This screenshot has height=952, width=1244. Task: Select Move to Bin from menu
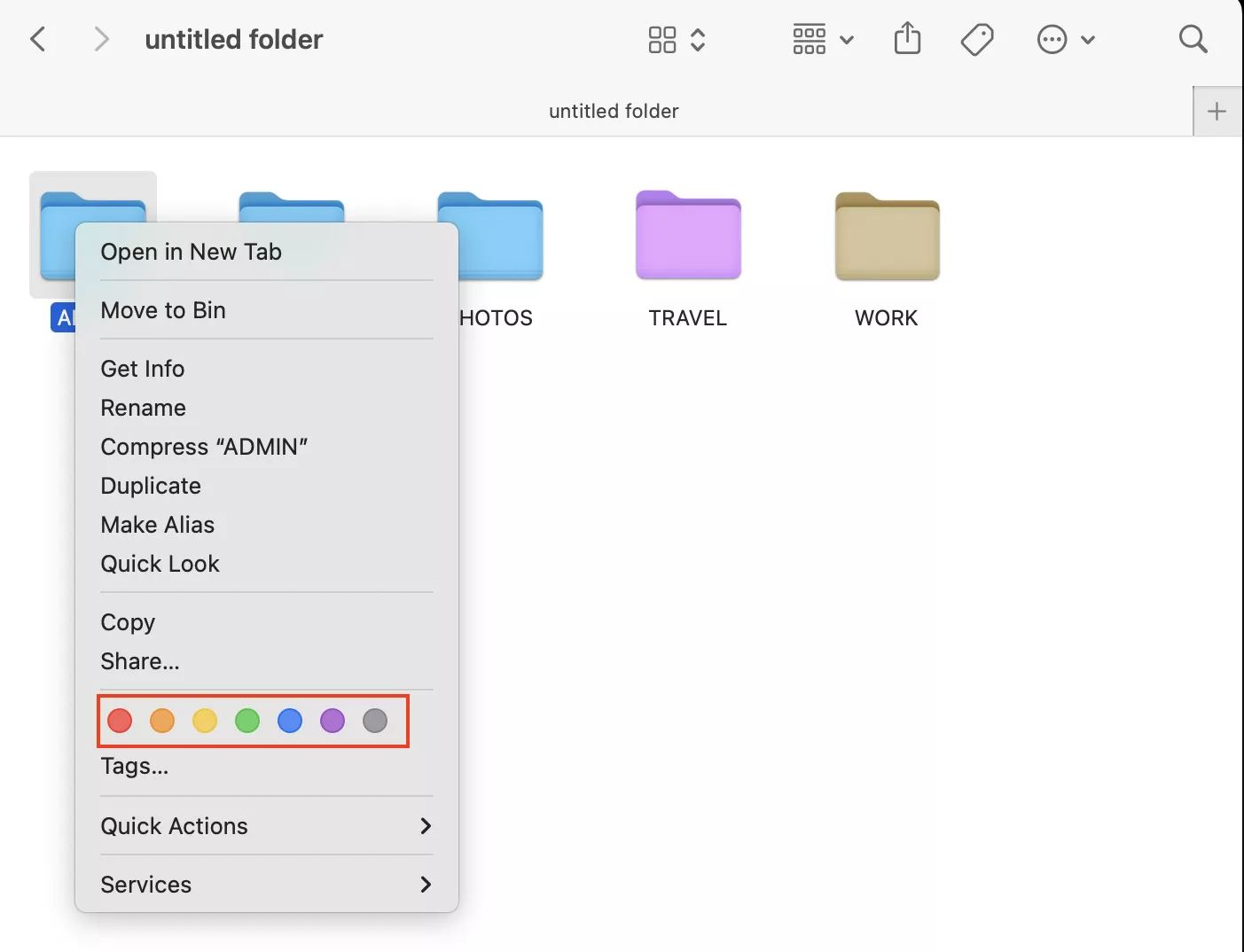163,310
